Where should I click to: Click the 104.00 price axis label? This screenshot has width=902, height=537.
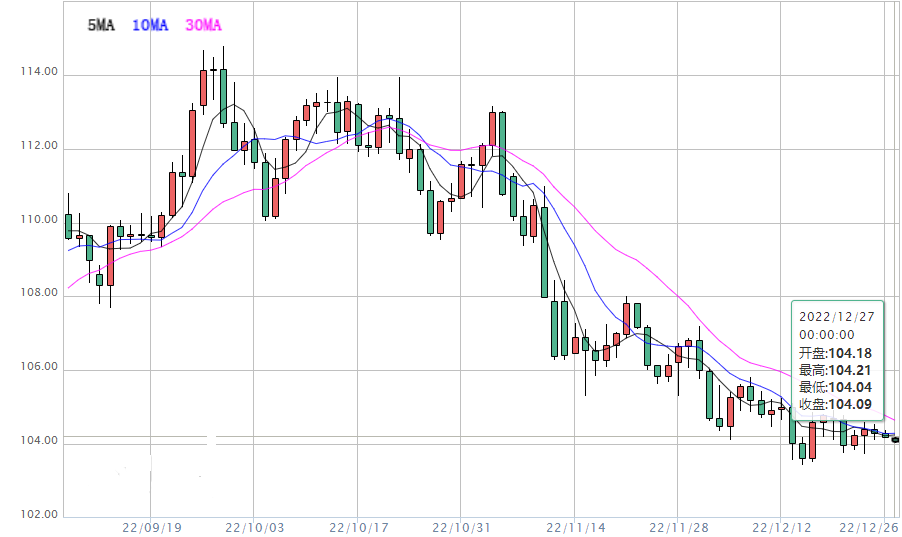[x=39, y=440]
